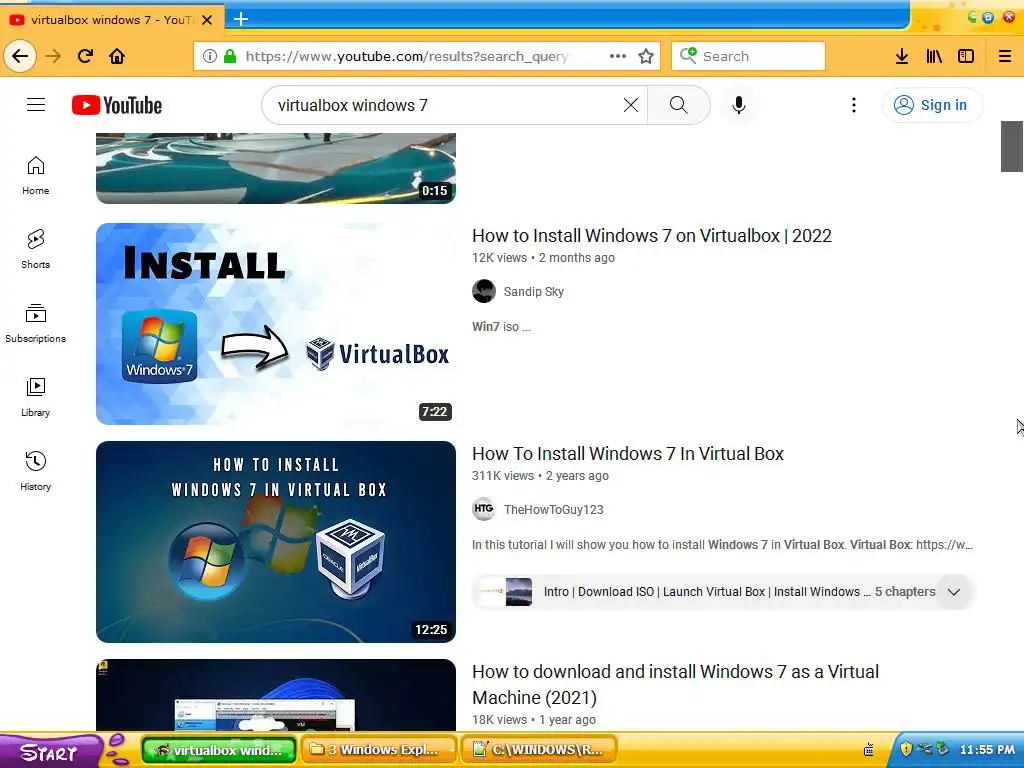The image size is (1024, 768).
Task: Go back with the browser back arrow
Action: point(20,56)
